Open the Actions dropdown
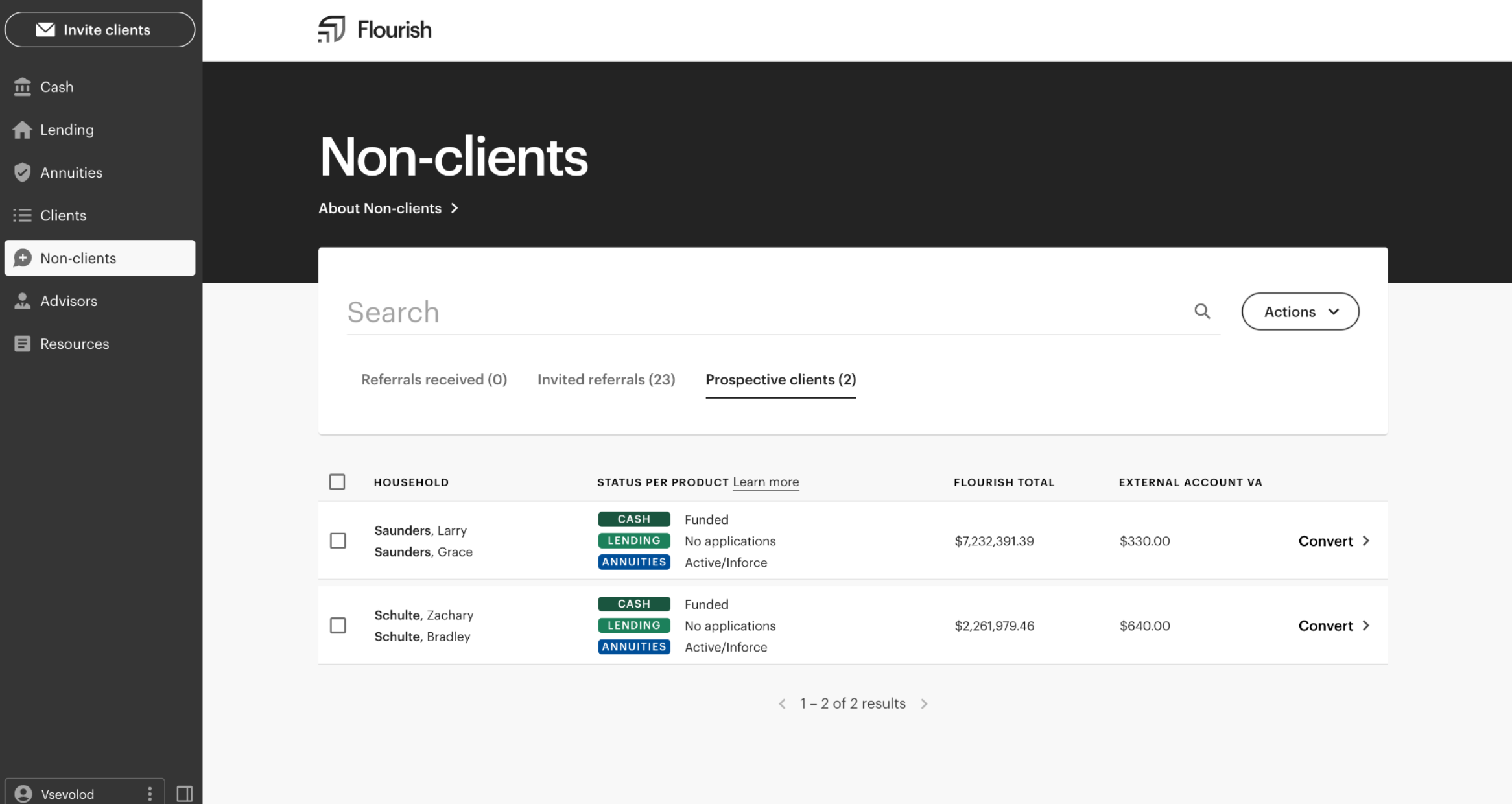The height and width of the screenshot is (804, 1512). click(1300, 311)
